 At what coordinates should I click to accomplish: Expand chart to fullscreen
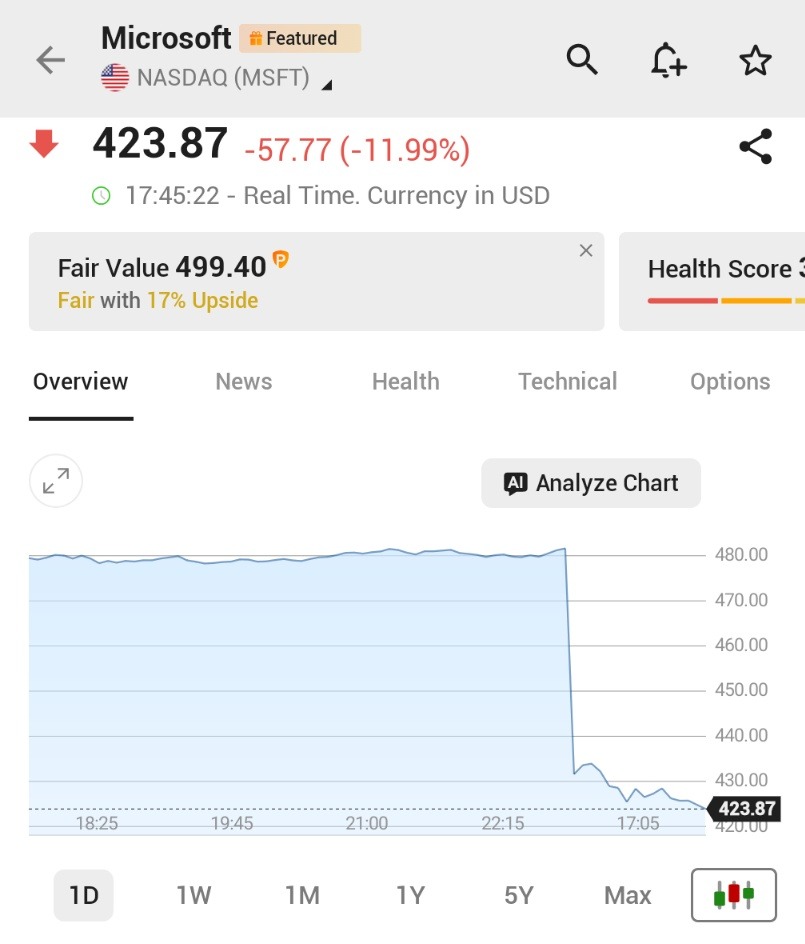pos(56,482)
